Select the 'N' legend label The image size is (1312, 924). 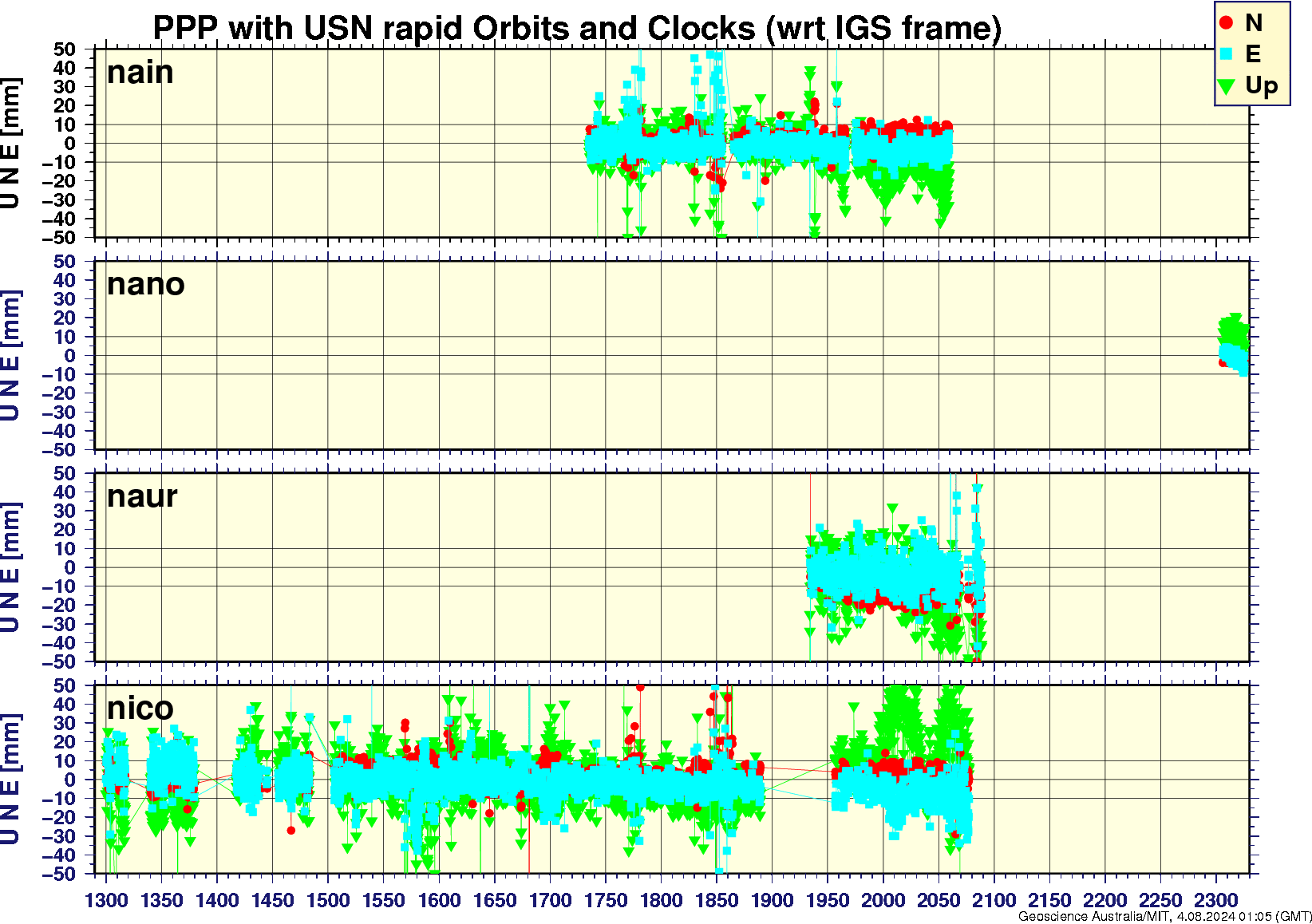point(1254,23)
